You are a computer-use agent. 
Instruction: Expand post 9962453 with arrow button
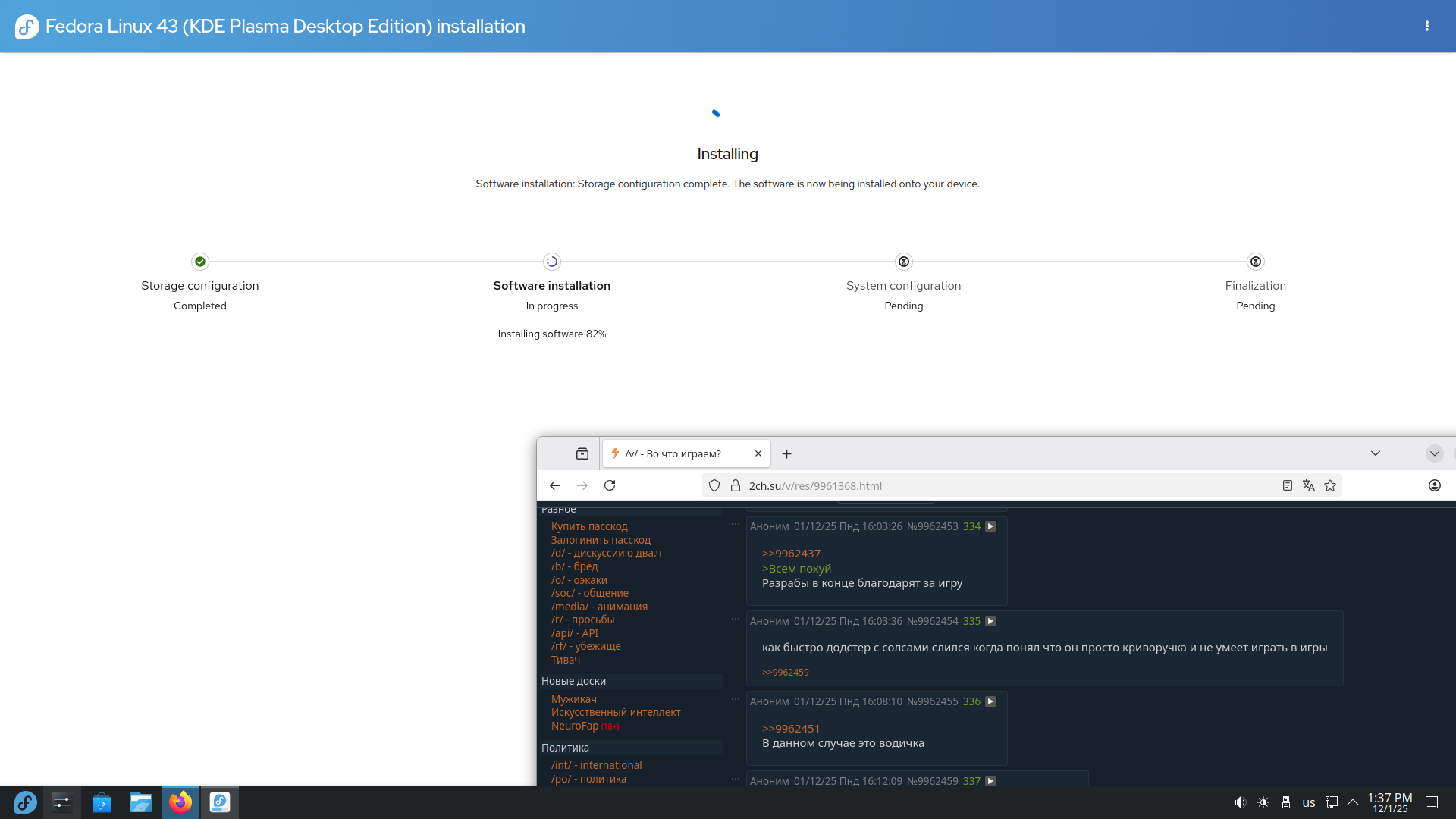tap(990, 526)
